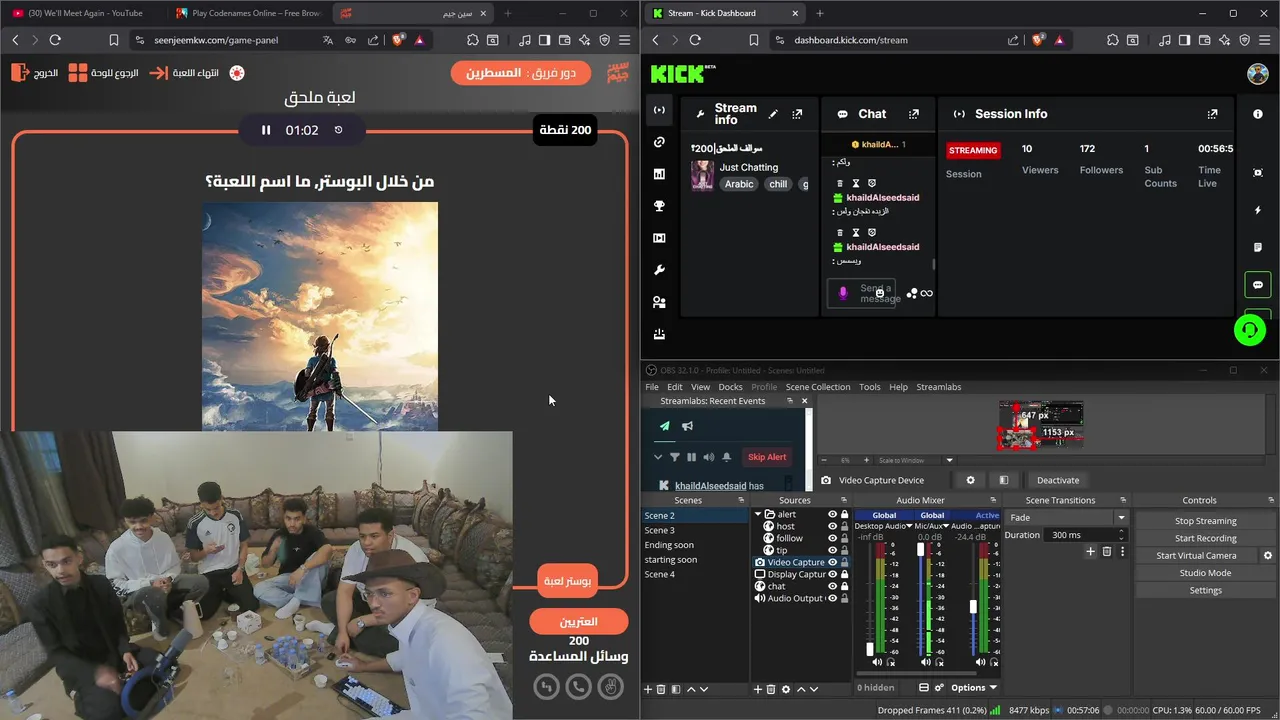Hide the Video Capture source
Viewport: 1280px width, 720px height.
point(832,562)
